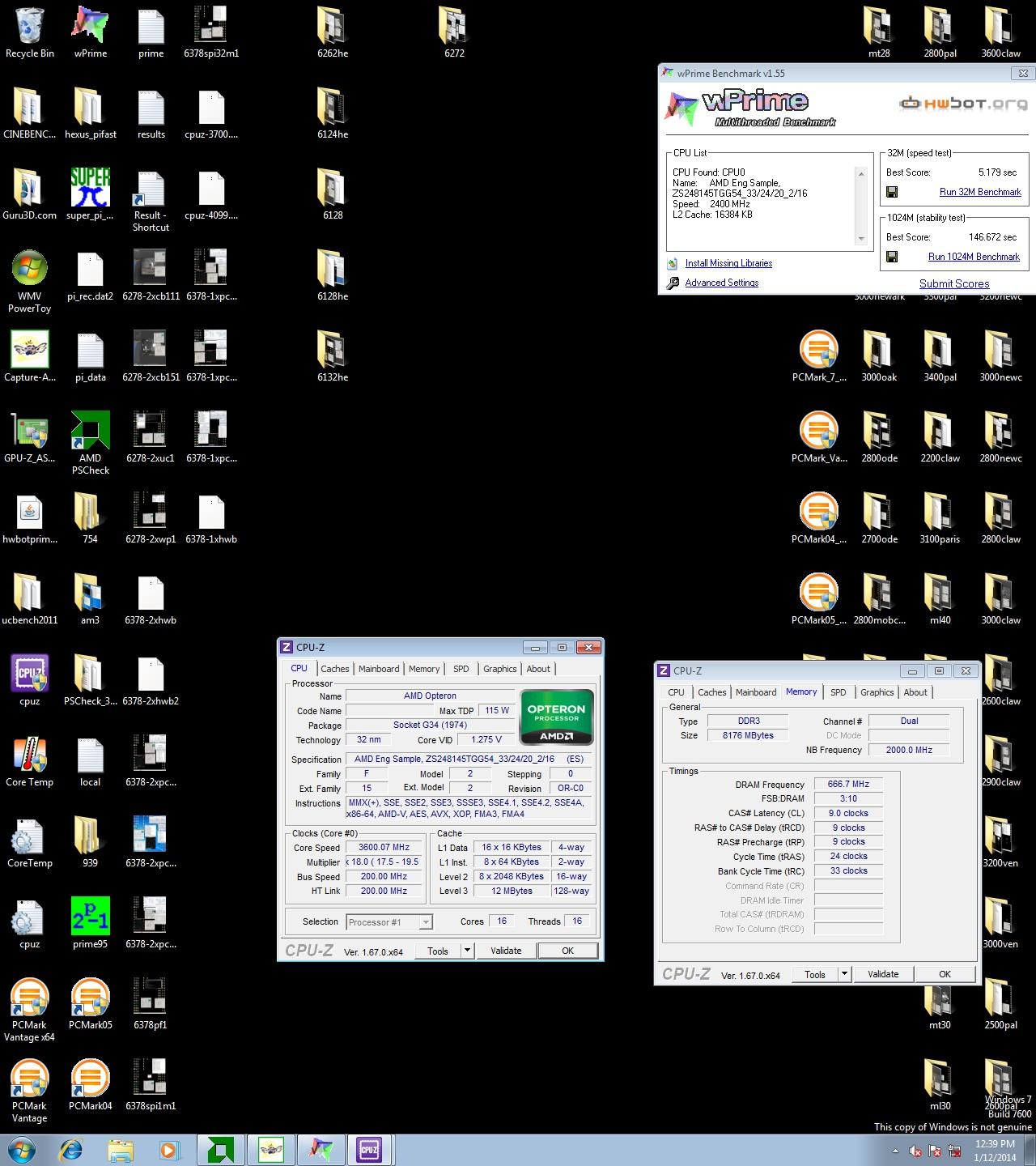Open the 6132he folder
Viewport: 1036px width, 1166px height.
tap(333, 356)
